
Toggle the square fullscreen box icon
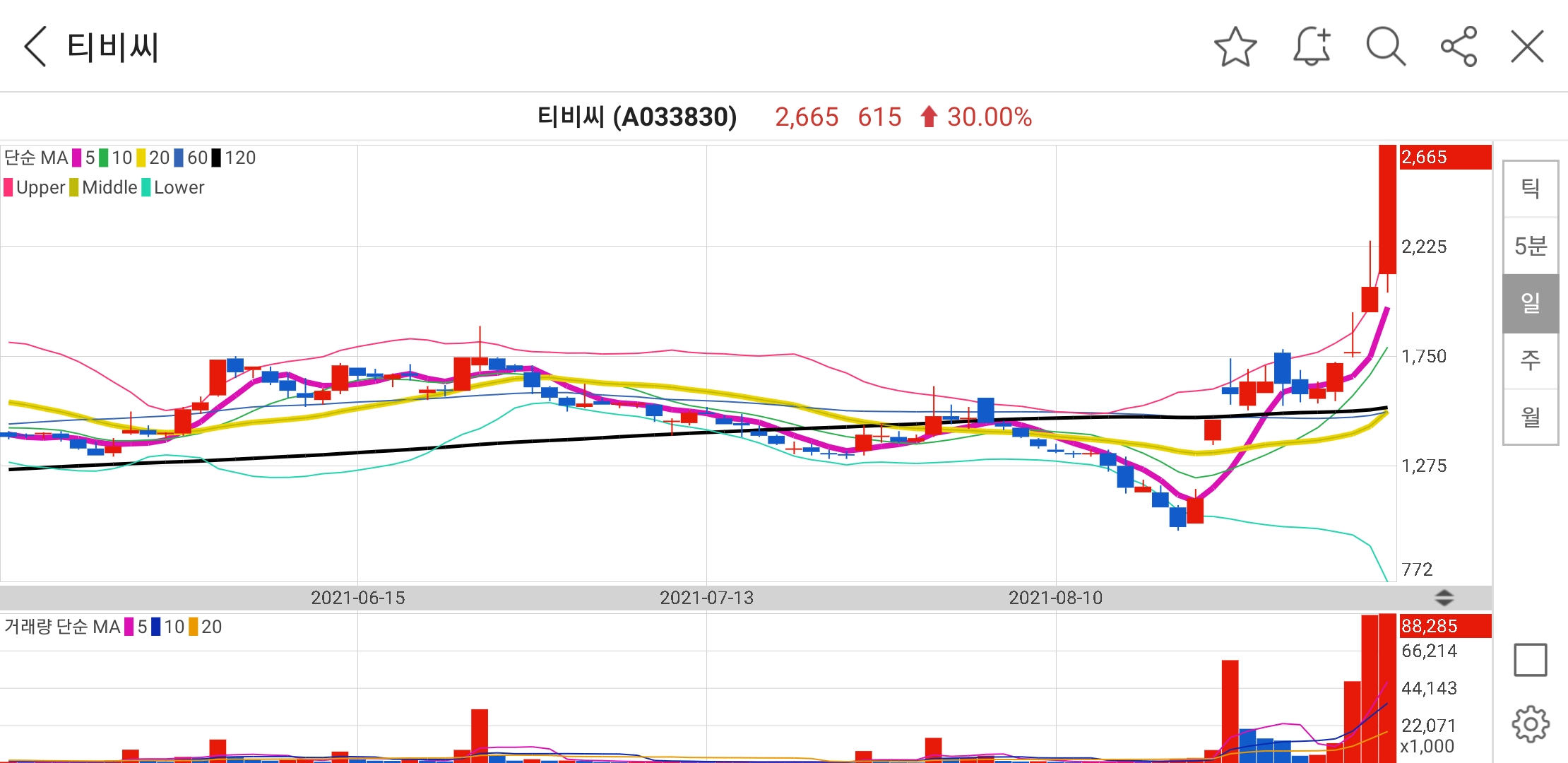click(1531, 660)
